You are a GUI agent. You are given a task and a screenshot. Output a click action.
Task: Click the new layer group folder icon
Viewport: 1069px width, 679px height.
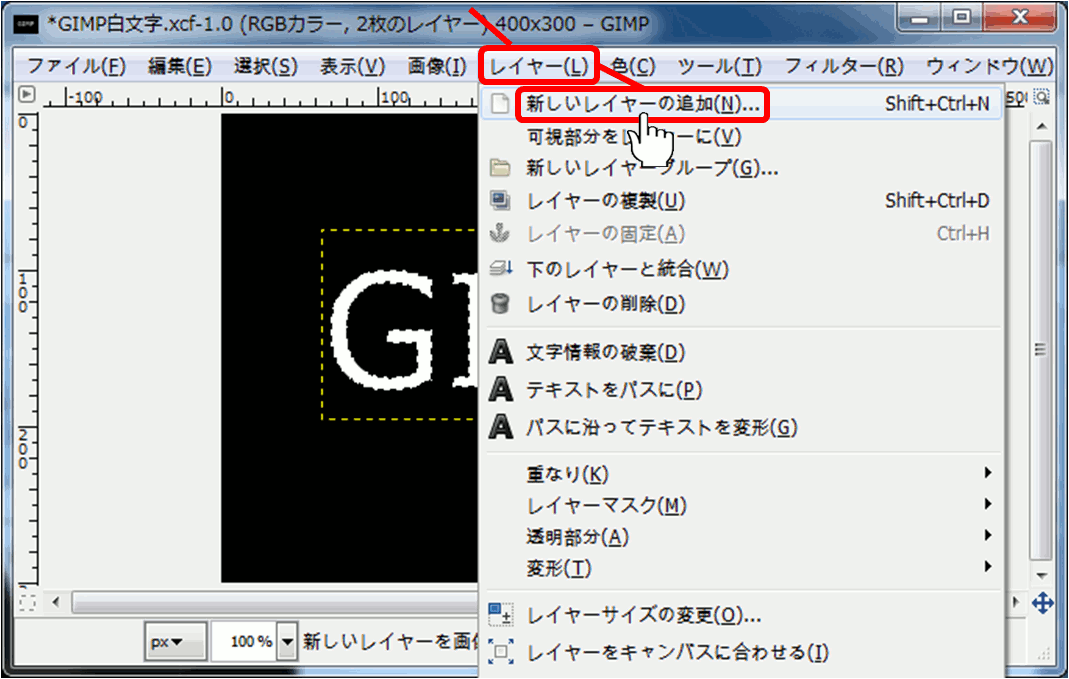[x=501, y=168]
